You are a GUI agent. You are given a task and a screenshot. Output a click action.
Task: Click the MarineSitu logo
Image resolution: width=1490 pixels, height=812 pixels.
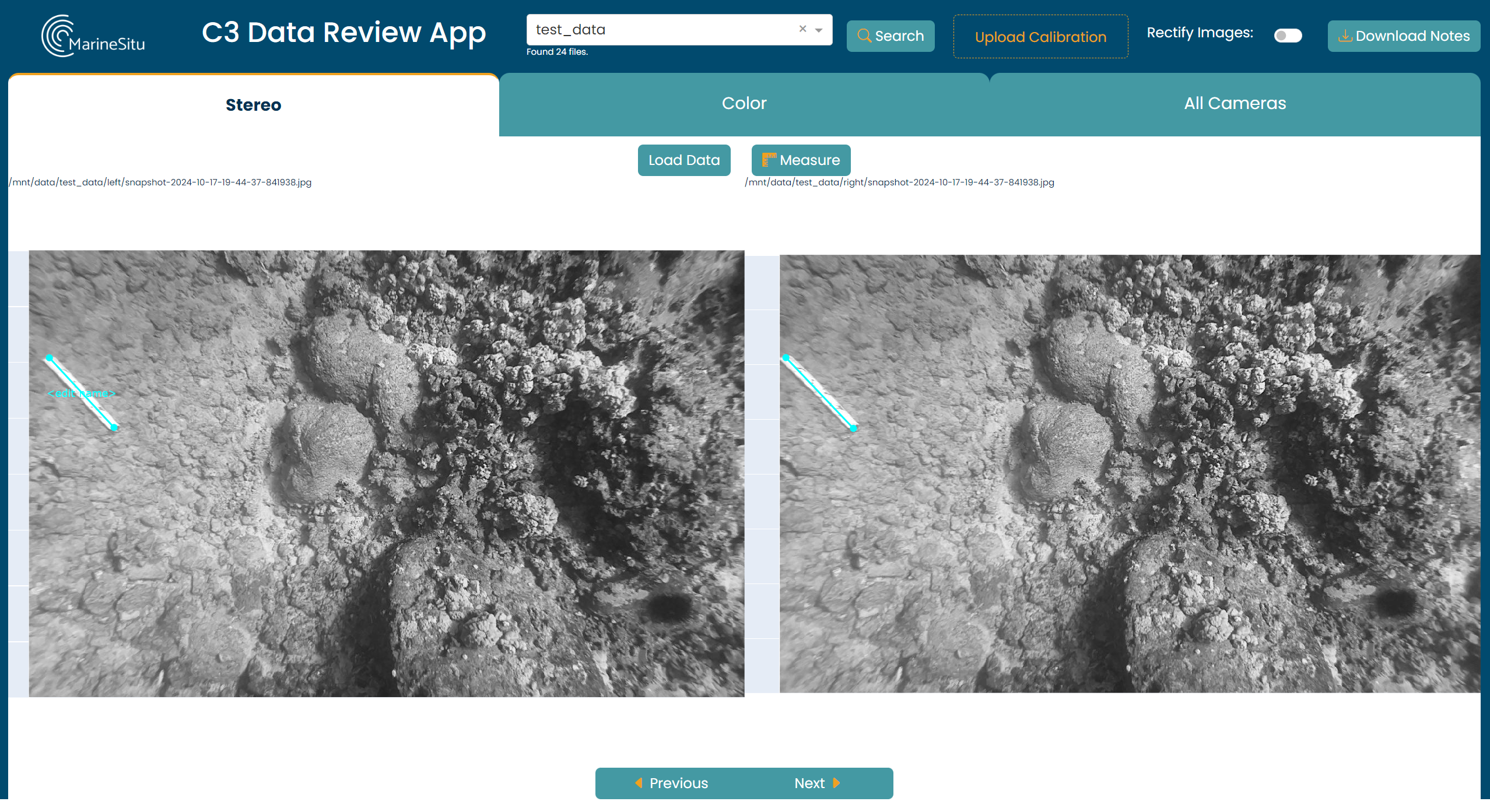93,36
